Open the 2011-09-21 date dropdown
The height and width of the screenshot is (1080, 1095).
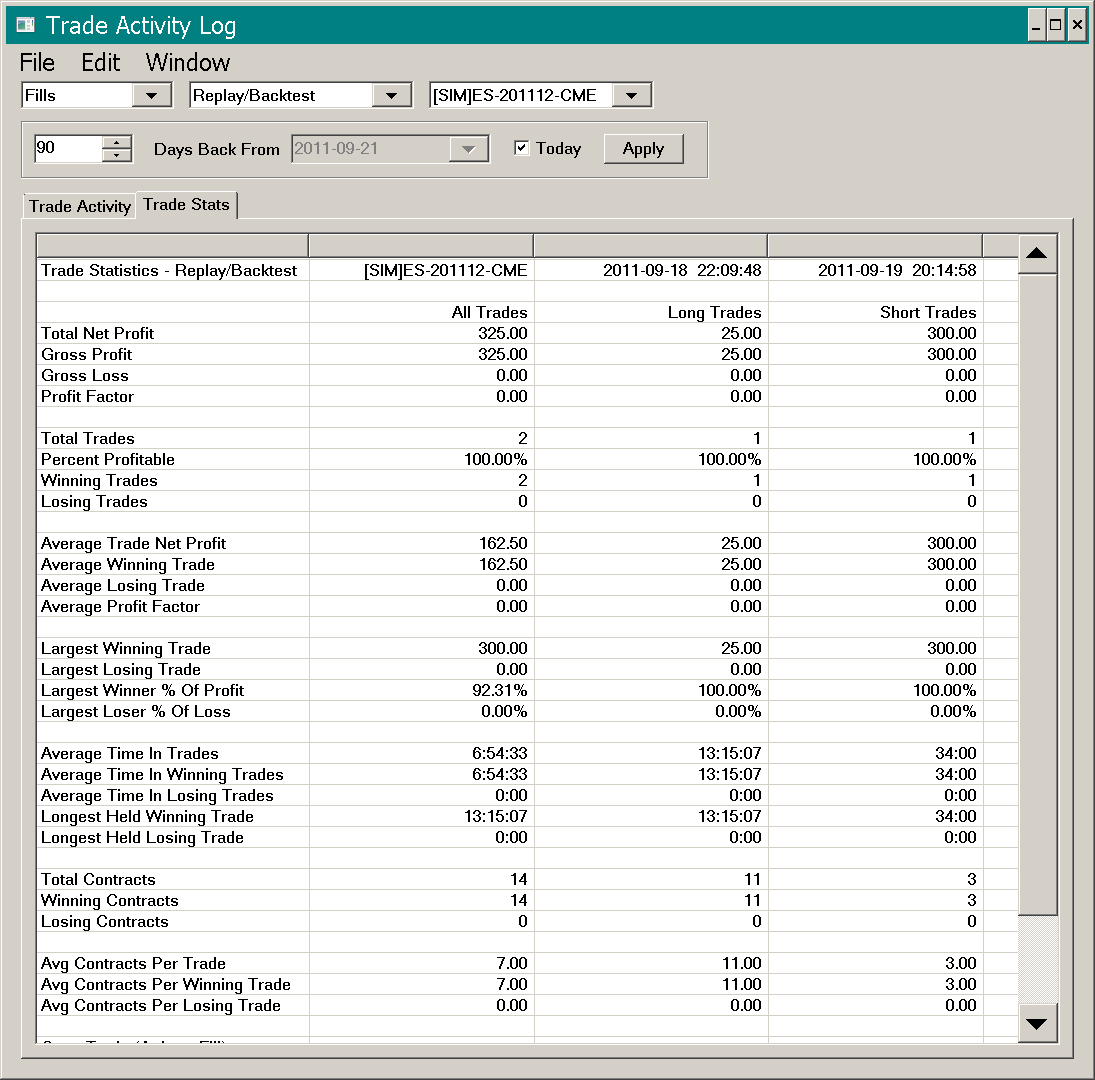click(469, 149)
